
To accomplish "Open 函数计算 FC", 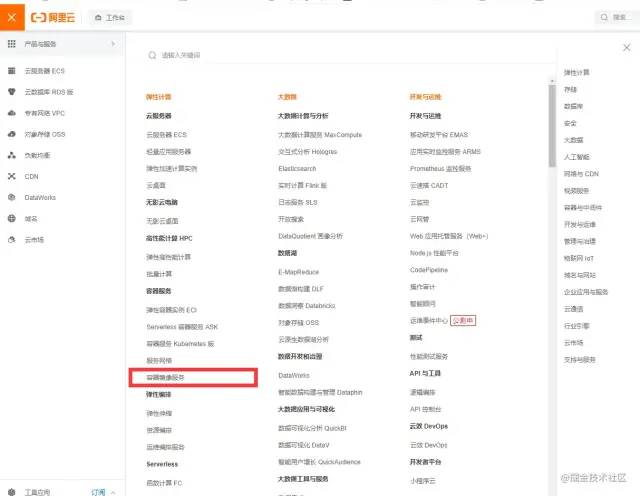I will click(x=164, y=483).
